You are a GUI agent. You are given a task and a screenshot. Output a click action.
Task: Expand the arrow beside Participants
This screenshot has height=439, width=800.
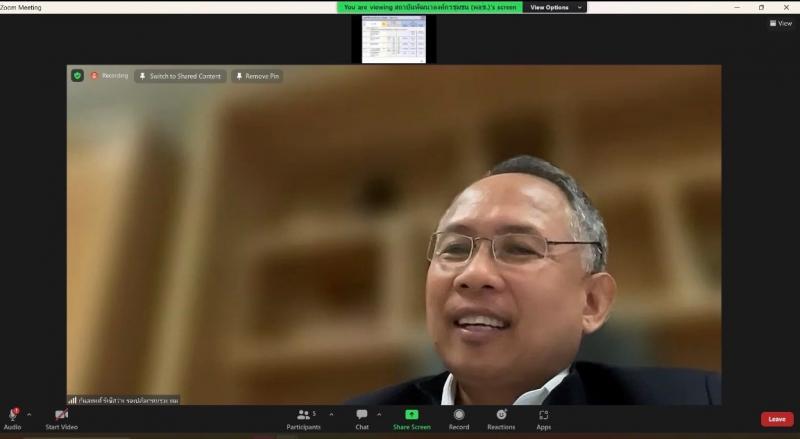(332, 414)
